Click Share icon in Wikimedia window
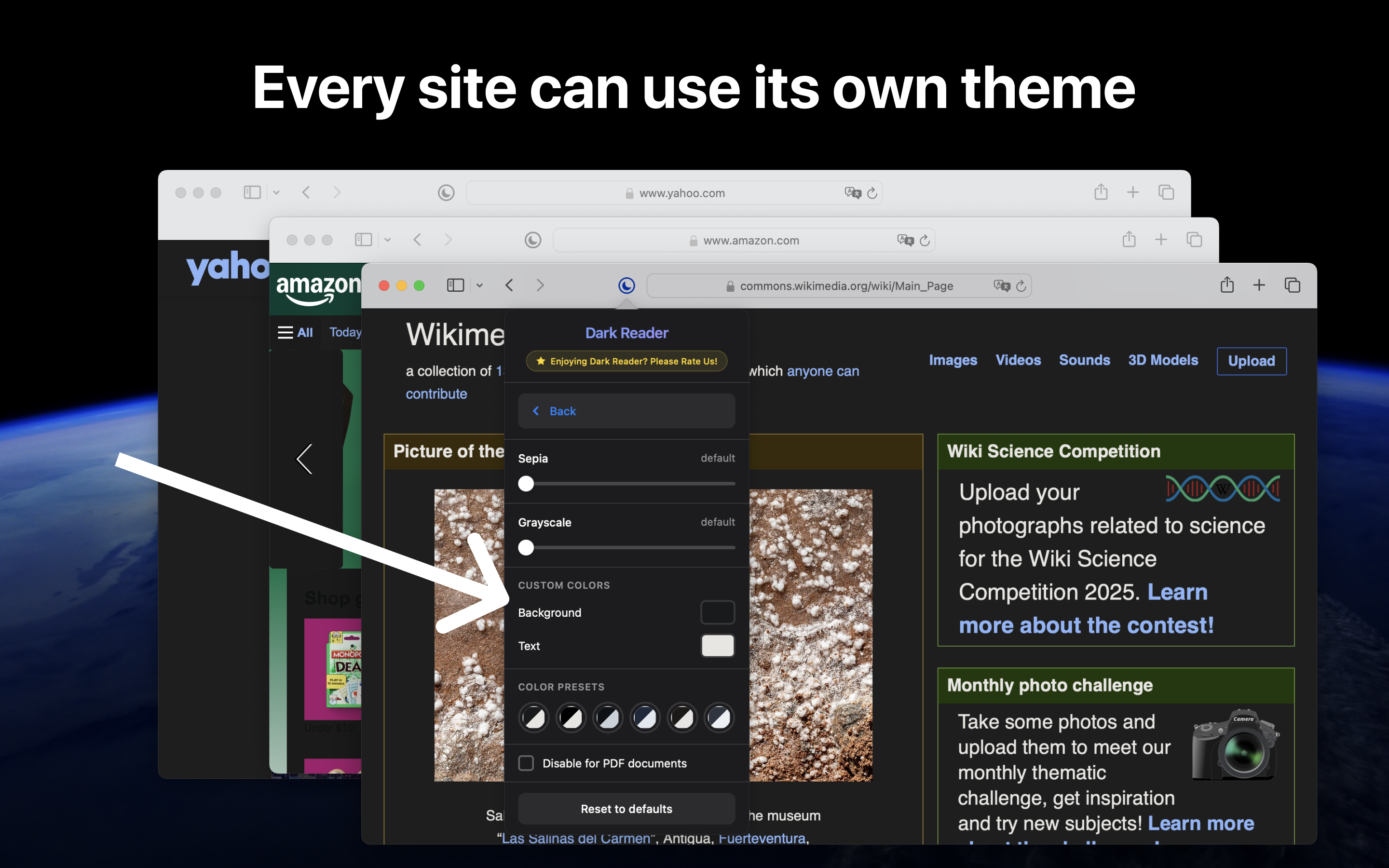1389x868 pixels. [x=1227, y=285]
